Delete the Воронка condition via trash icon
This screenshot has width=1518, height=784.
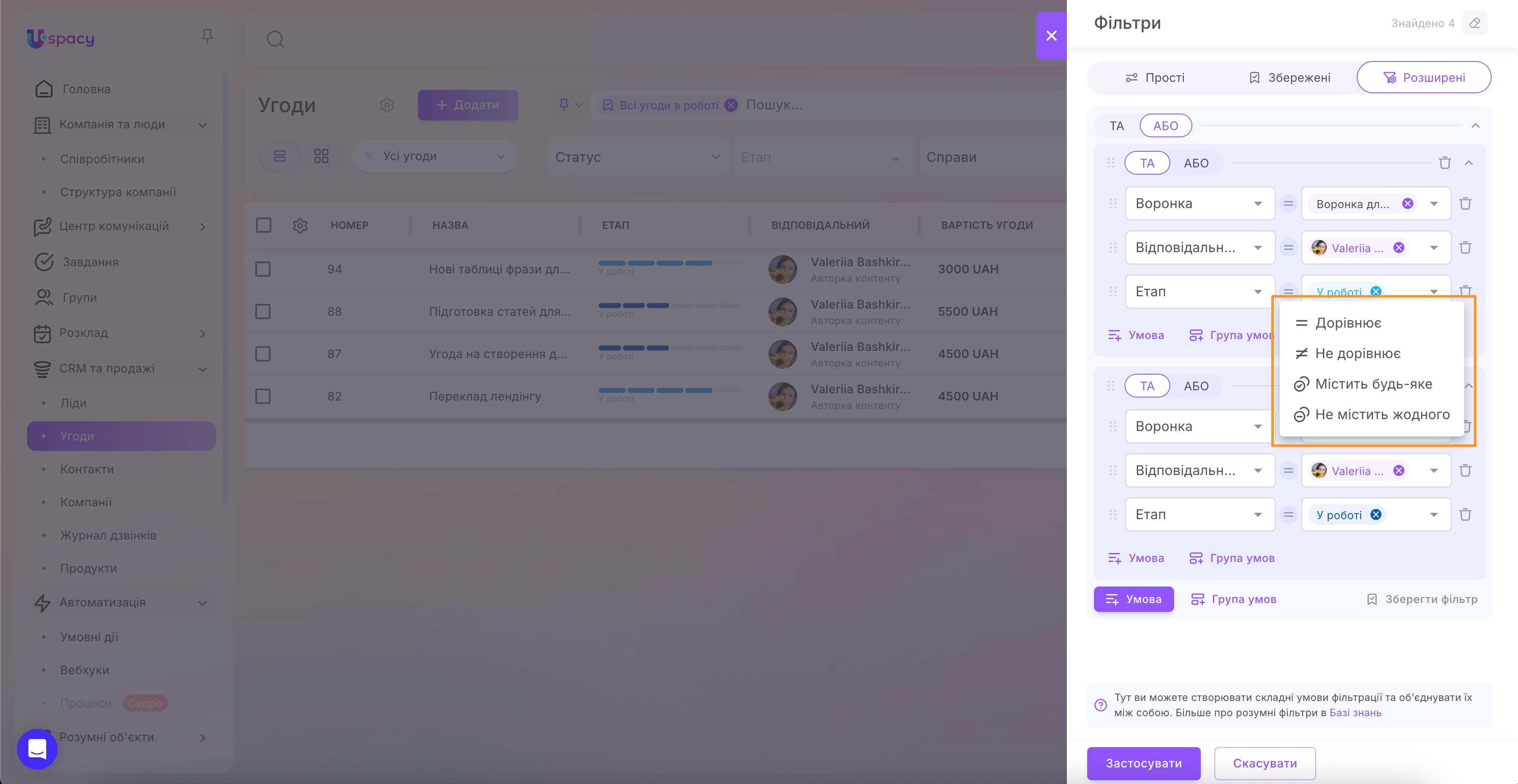[x=1465, y=203]
